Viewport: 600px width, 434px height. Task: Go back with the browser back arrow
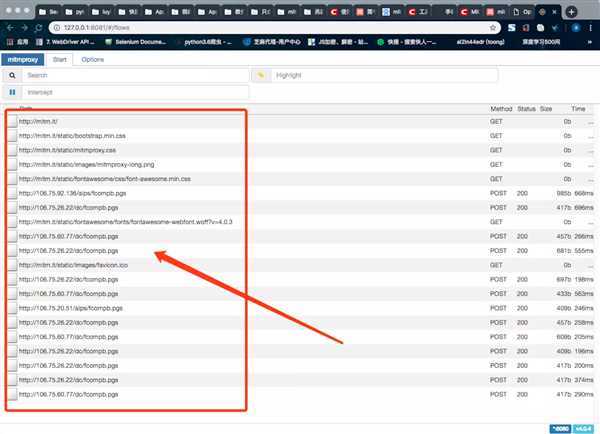(x=10, y=28)
